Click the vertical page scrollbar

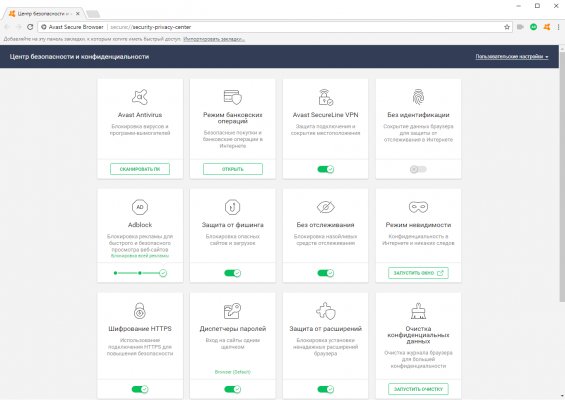(x=562, y=177)
